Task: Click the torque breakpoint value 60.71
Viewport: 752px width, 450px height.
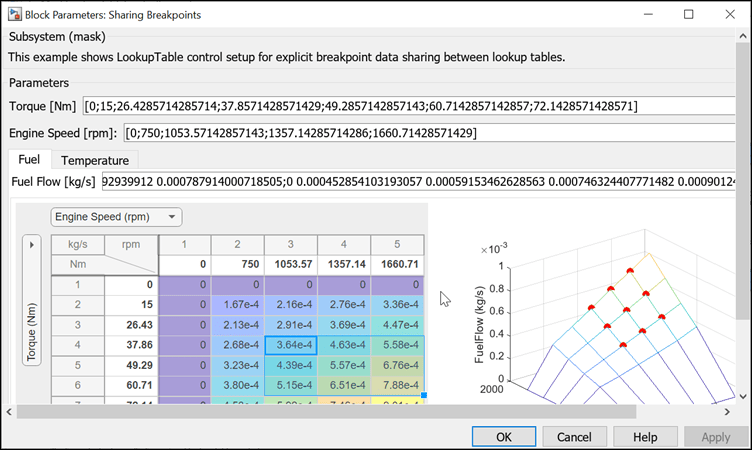Action: coord(131,385)
